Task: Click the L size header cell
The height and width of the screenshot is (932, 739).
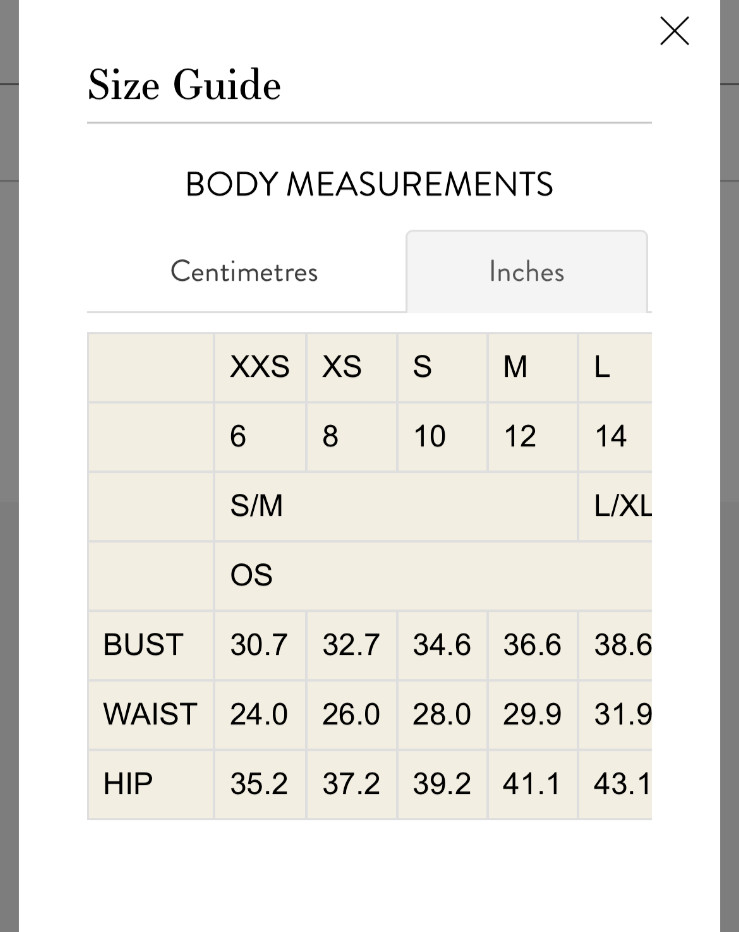Action: 615,367
